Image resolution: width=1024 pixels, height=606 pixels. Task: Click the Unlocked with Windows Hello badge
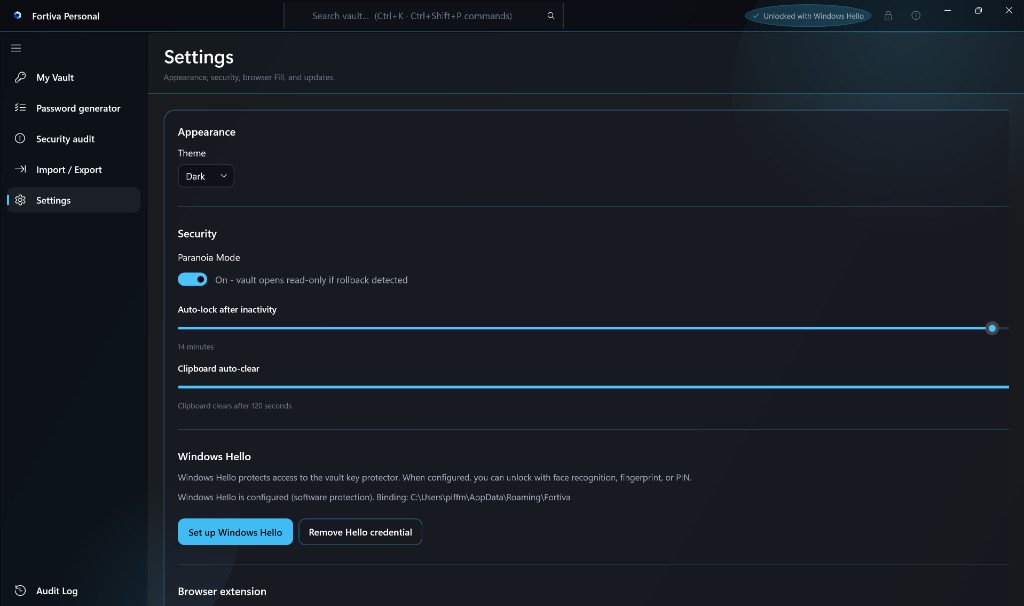[x=808, y=16]
